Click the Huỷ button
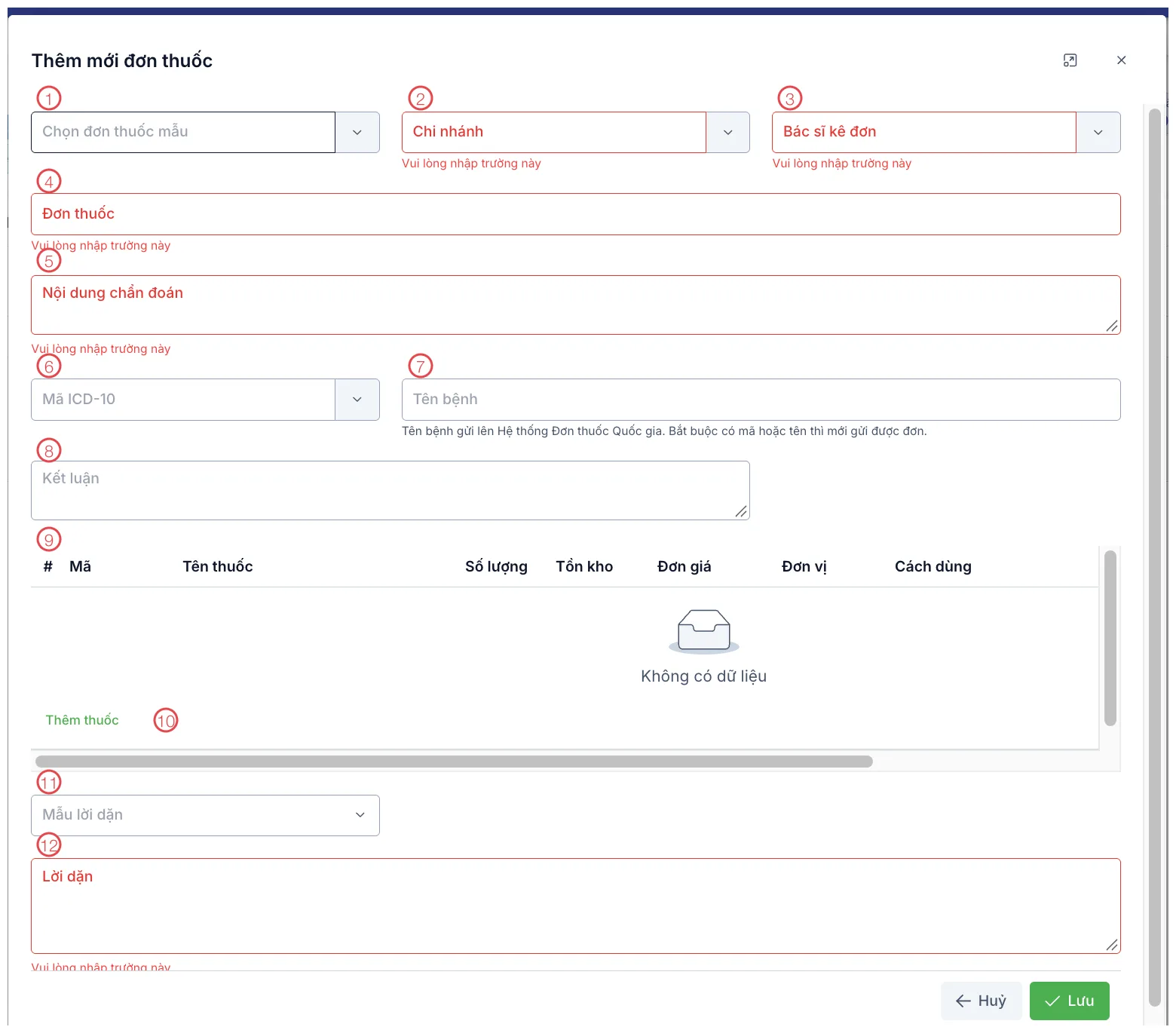Screen dimensions: 1176x1033 [981, 1001]
